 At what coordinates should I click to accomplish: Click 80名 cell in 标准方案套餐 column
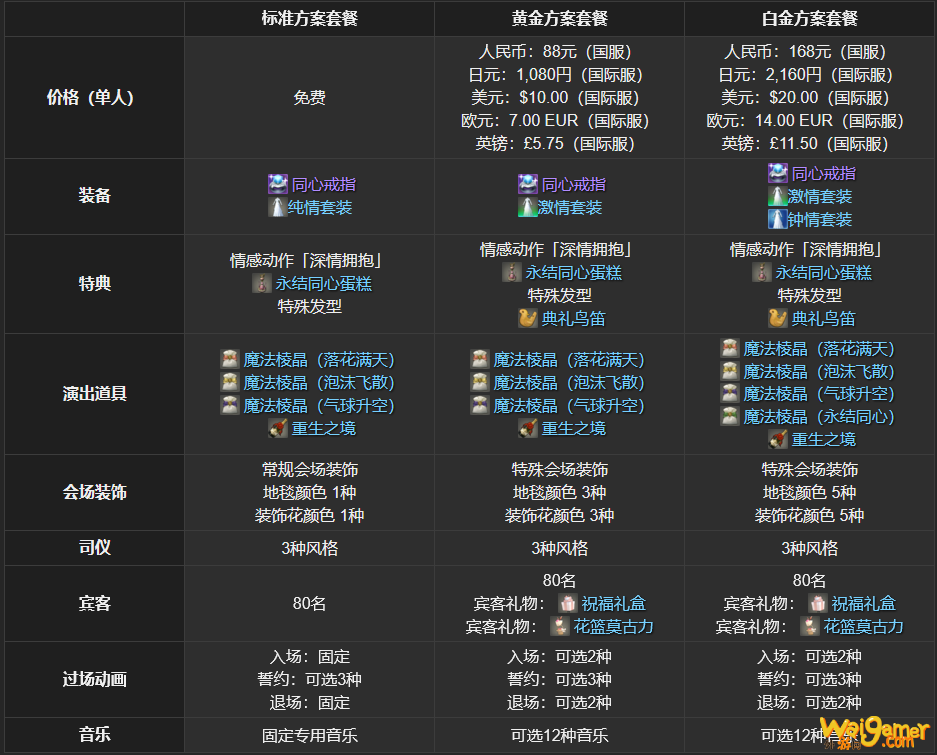(x=310, y=603)
